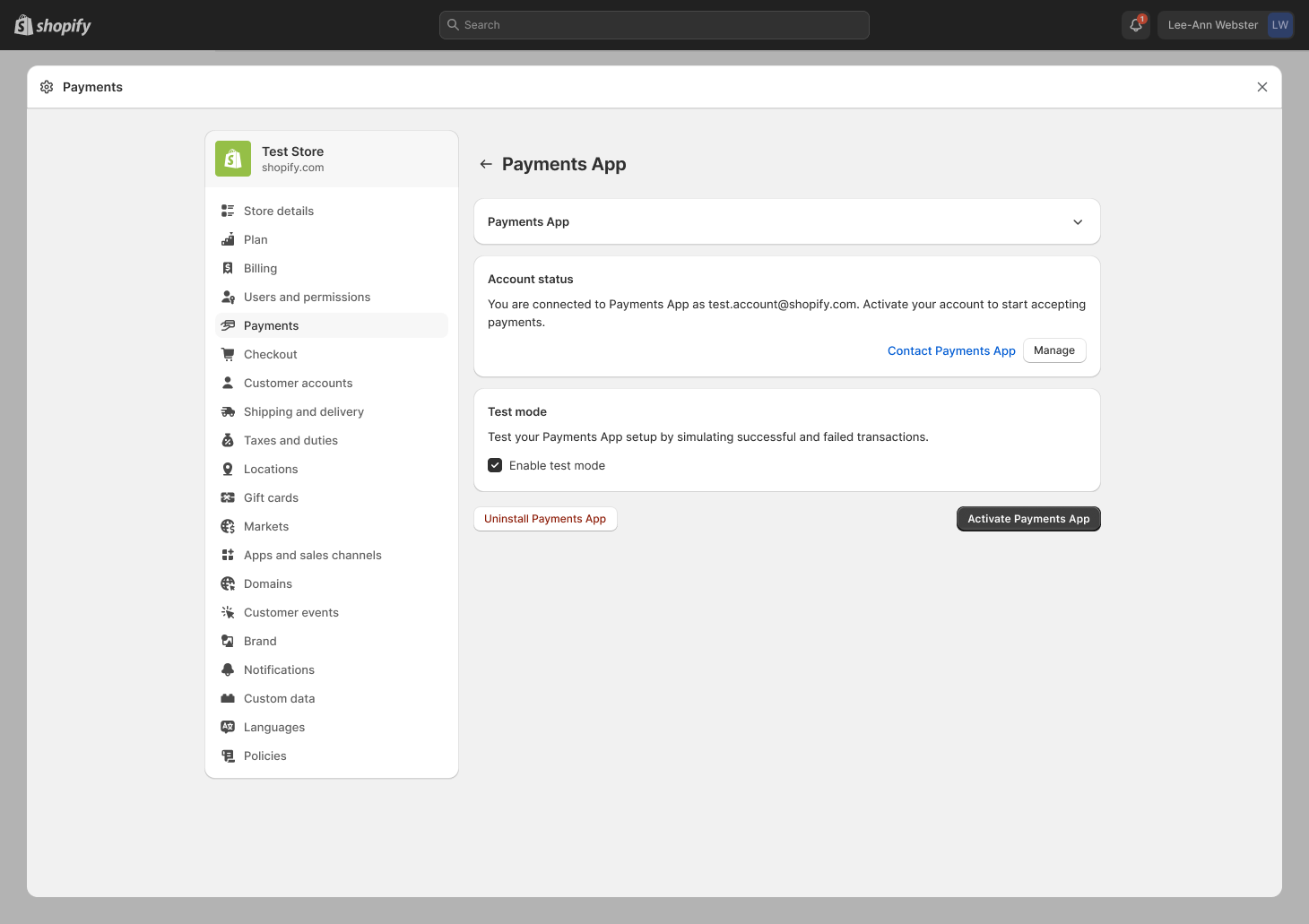Viewport: 1309px width, 924px height.
Task: Click the Markets globe icon
Action: click(x=228, y=526)
